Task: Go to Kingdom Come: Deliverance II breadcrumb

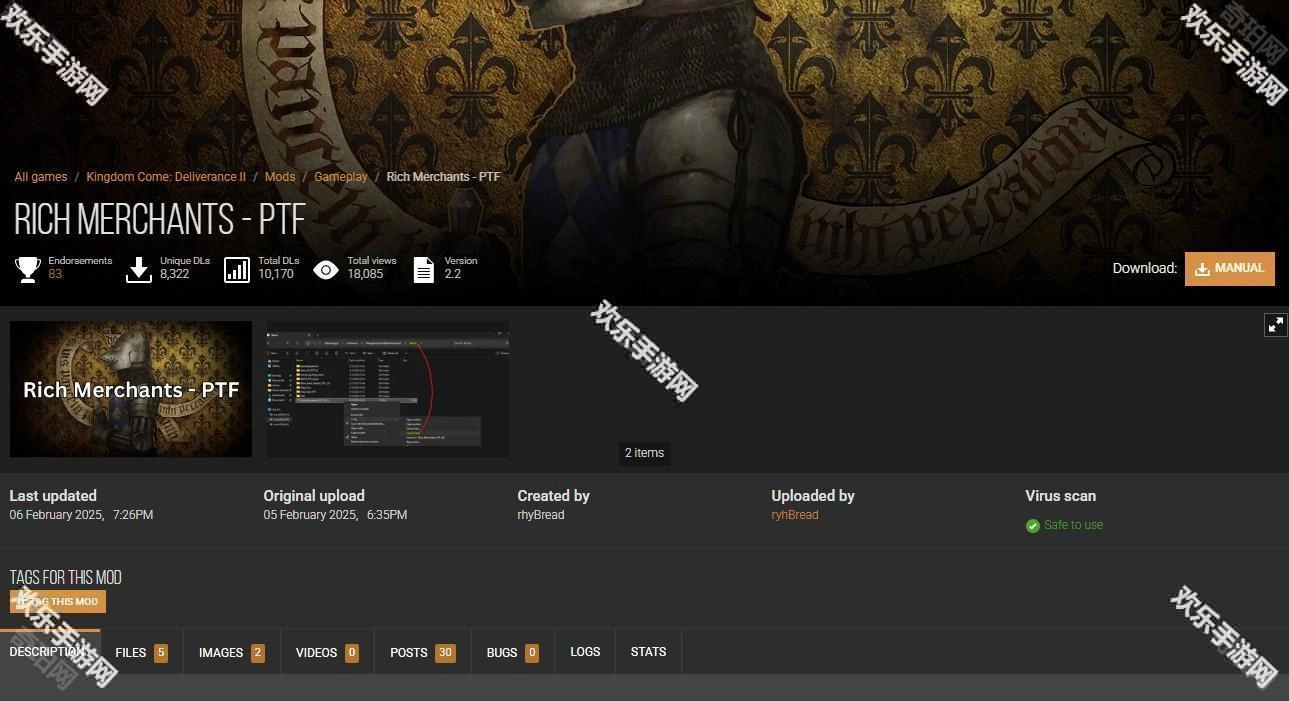Action: [166, 177]
